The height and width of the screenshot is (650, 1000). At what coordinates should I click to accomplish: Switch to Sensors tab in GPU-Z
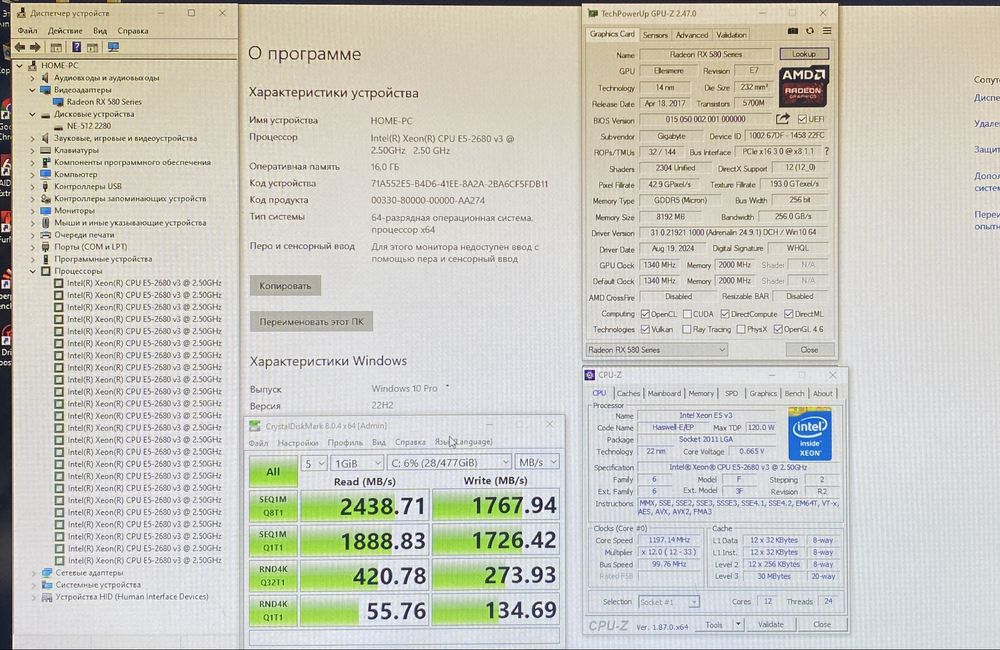point(655,35)
